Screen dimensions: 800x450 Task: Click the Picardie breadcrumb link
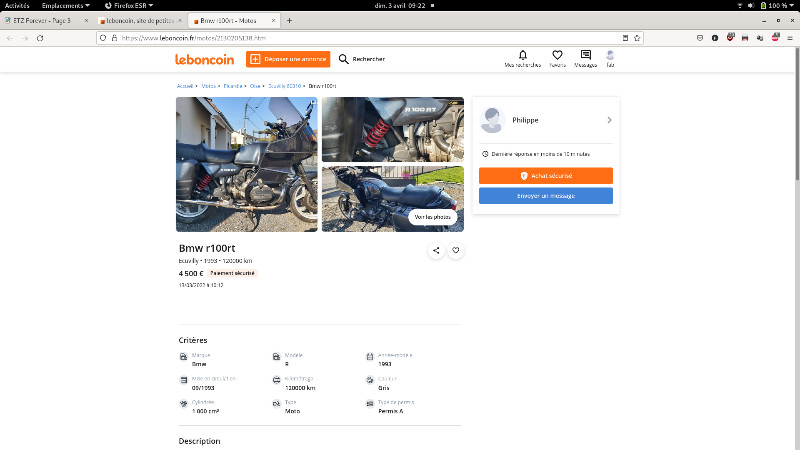pos(233,86)
